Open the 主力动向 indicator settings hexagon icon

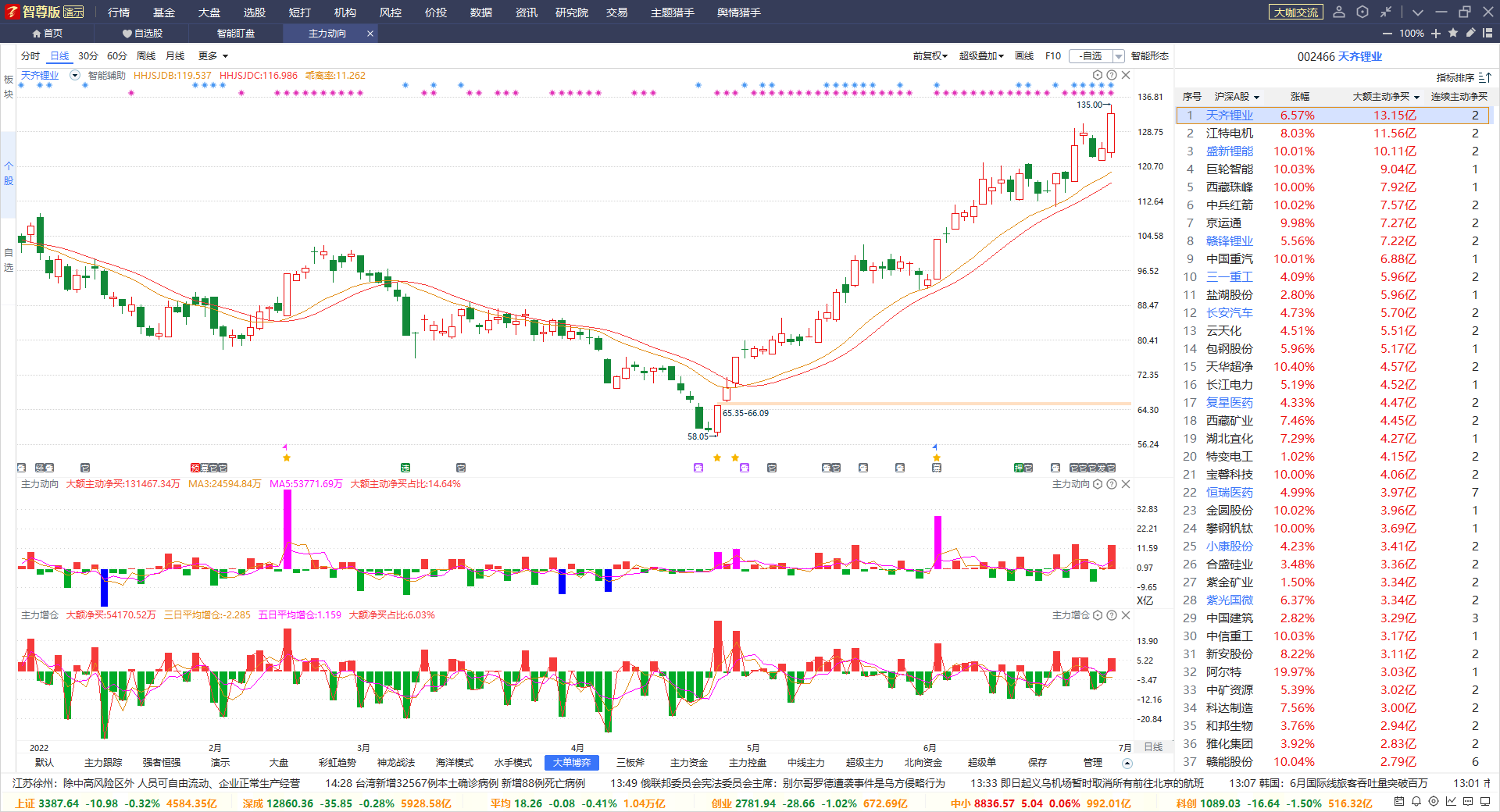pyautogui.click(x=1098, y=484)
